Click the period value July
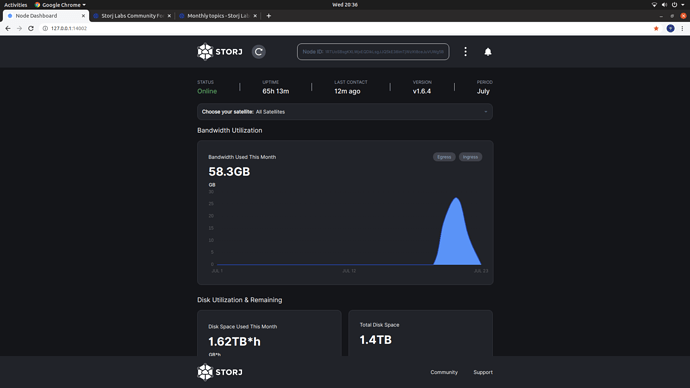Screen dimensions: 690x388 (x=483, y=91)
